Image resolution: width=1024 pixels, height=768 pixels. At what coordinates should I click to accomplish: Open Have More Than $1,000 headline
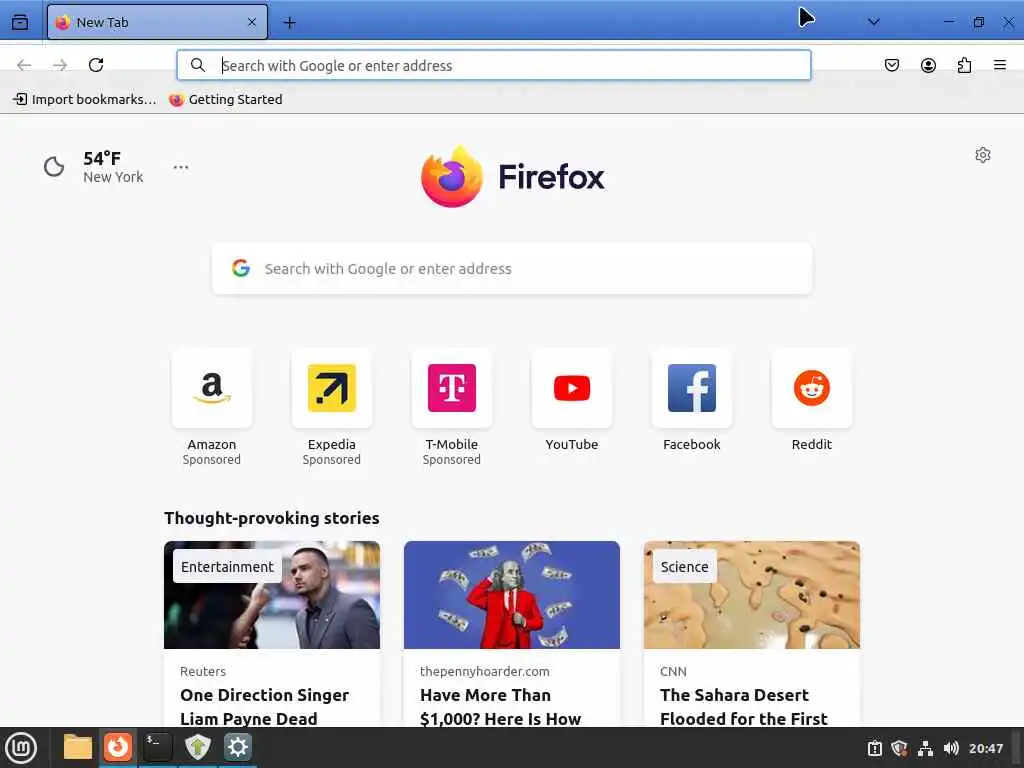click(x=500, y=707)
